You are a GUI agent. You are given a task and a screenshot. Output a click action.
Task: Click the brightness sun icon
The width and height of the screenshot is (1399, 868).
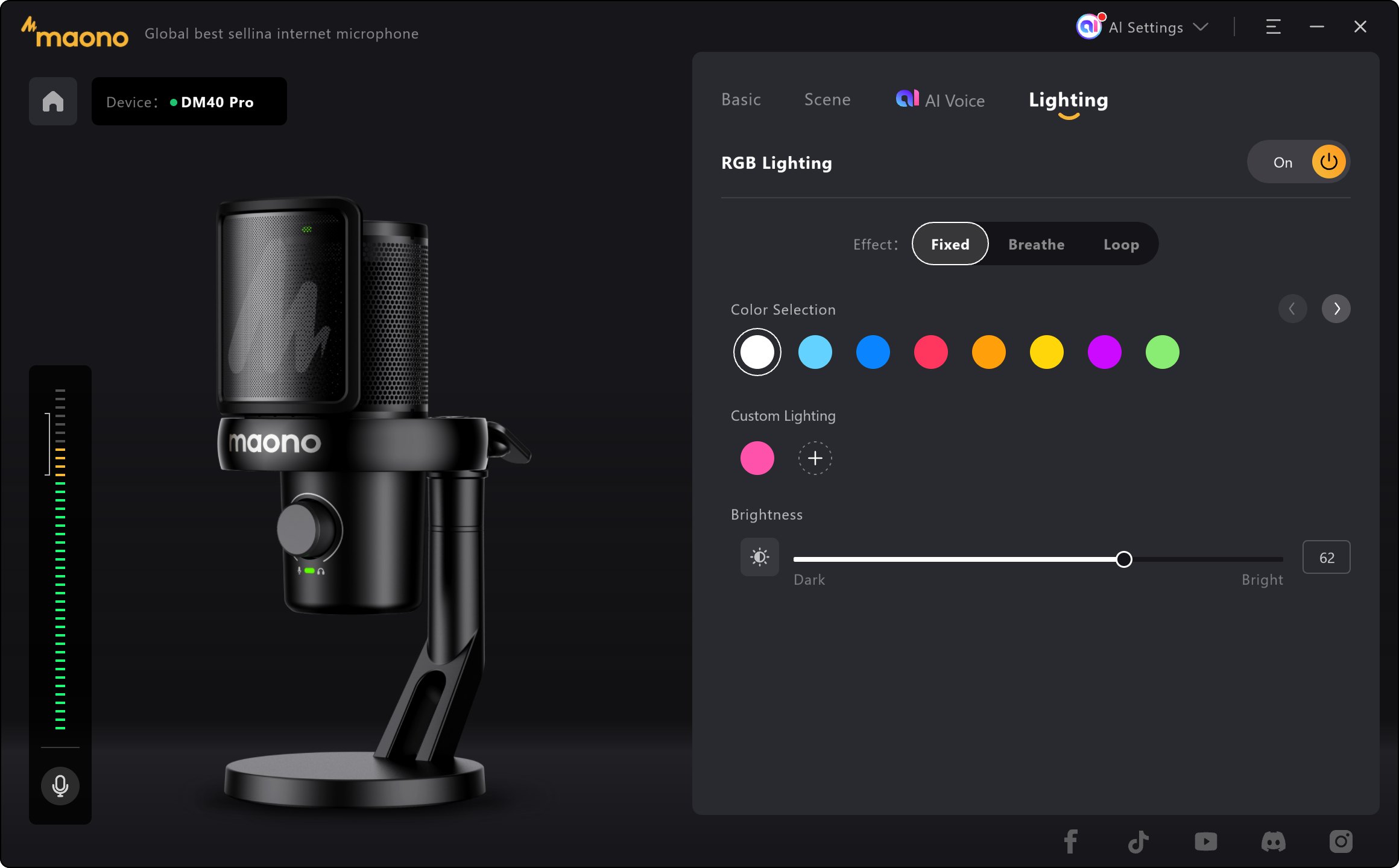click(x=760, y=557)
